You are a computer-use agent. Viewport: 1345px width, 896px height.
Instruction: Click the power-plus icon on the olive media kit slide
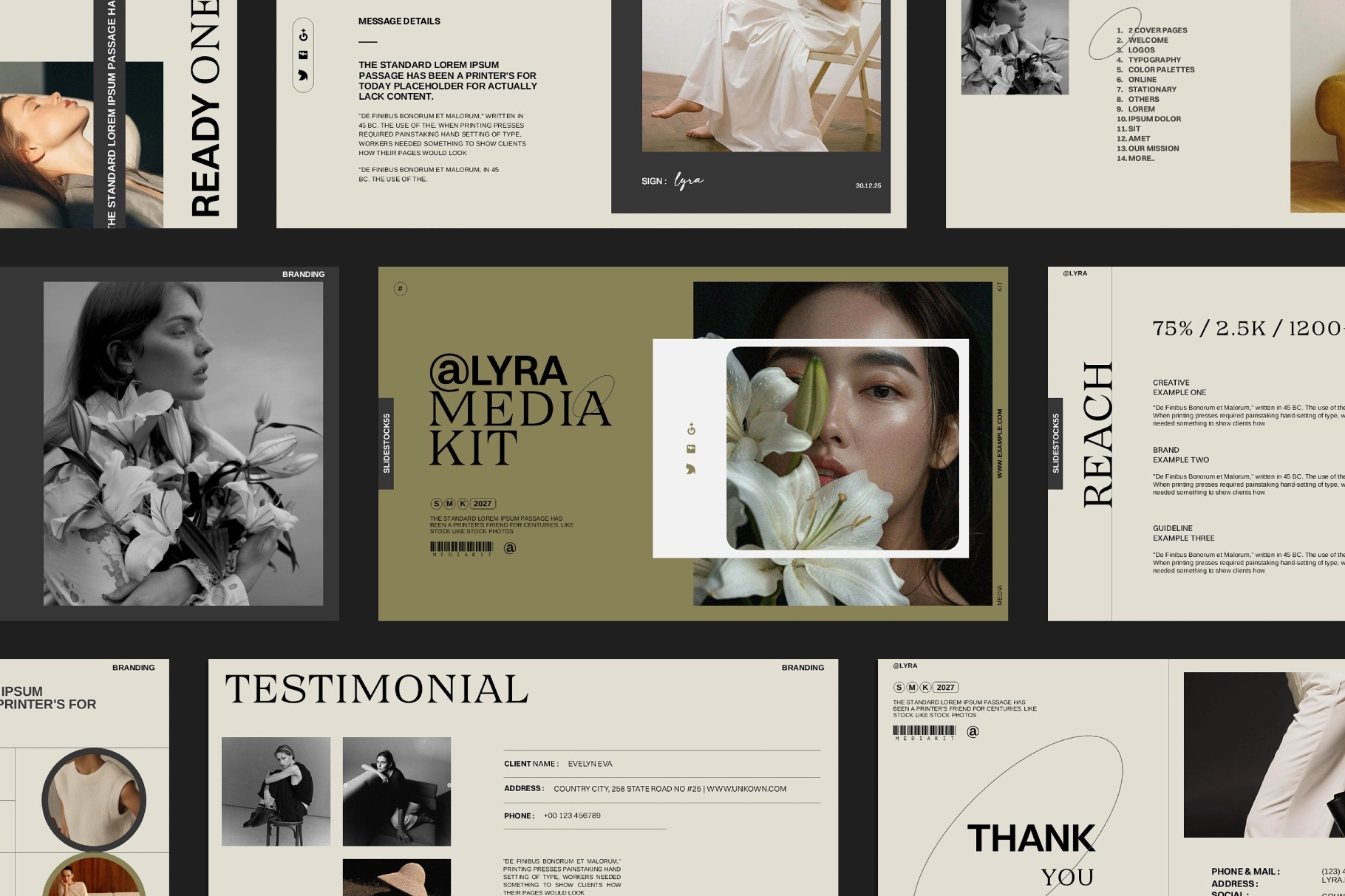coord(689,428)
